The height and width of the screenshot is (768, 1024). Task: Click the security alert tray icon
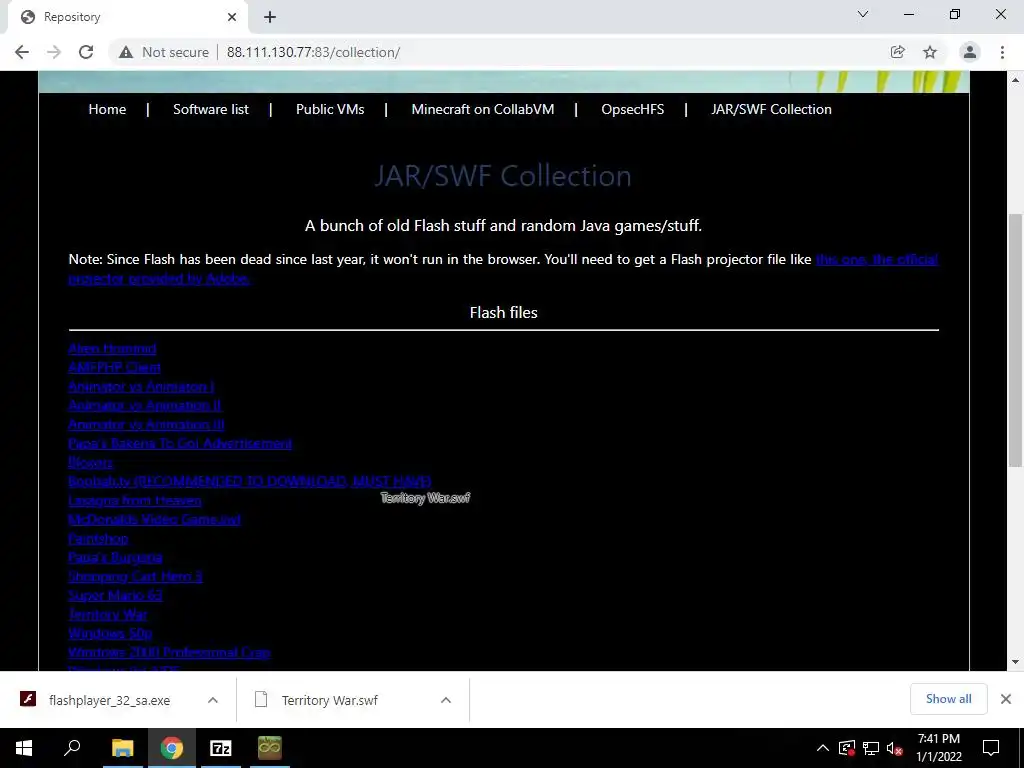(847, 748)
